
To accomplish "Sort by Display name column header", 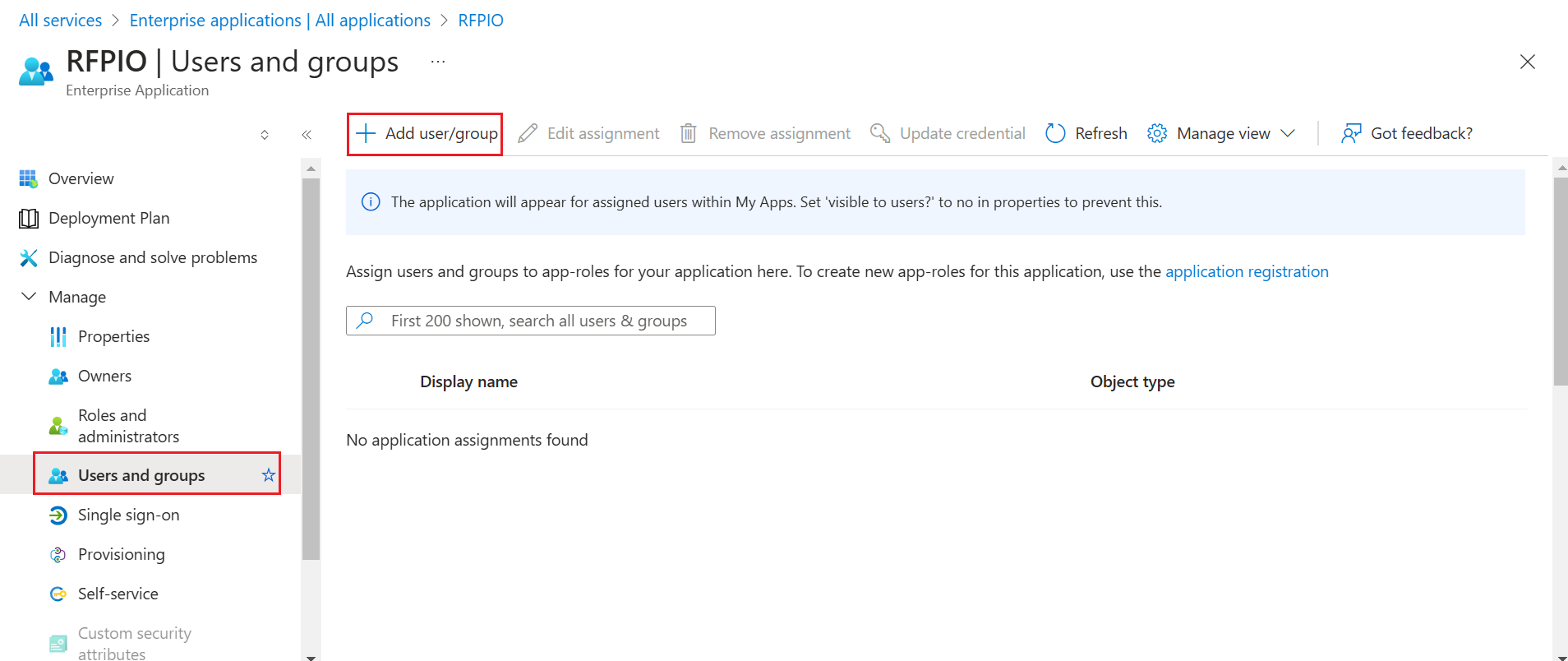I will (x=468, y=381).
